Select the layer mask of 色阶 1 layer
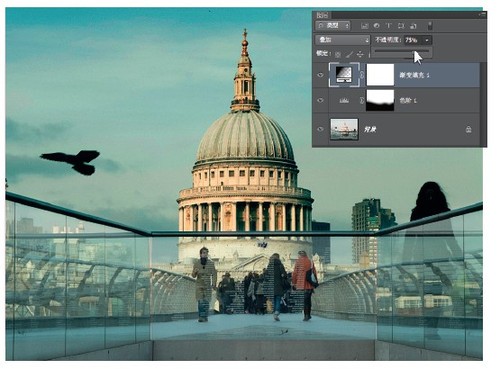 pos(380,100)
